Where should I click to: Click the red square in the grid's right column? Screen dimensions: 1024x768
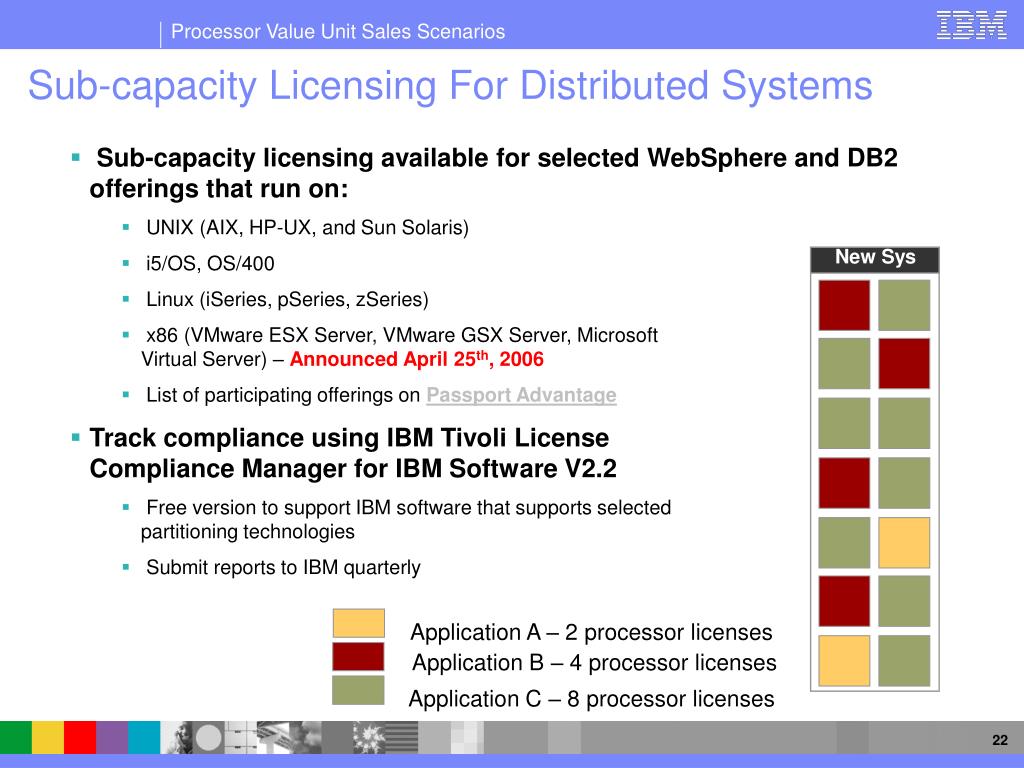coord(904,364)
